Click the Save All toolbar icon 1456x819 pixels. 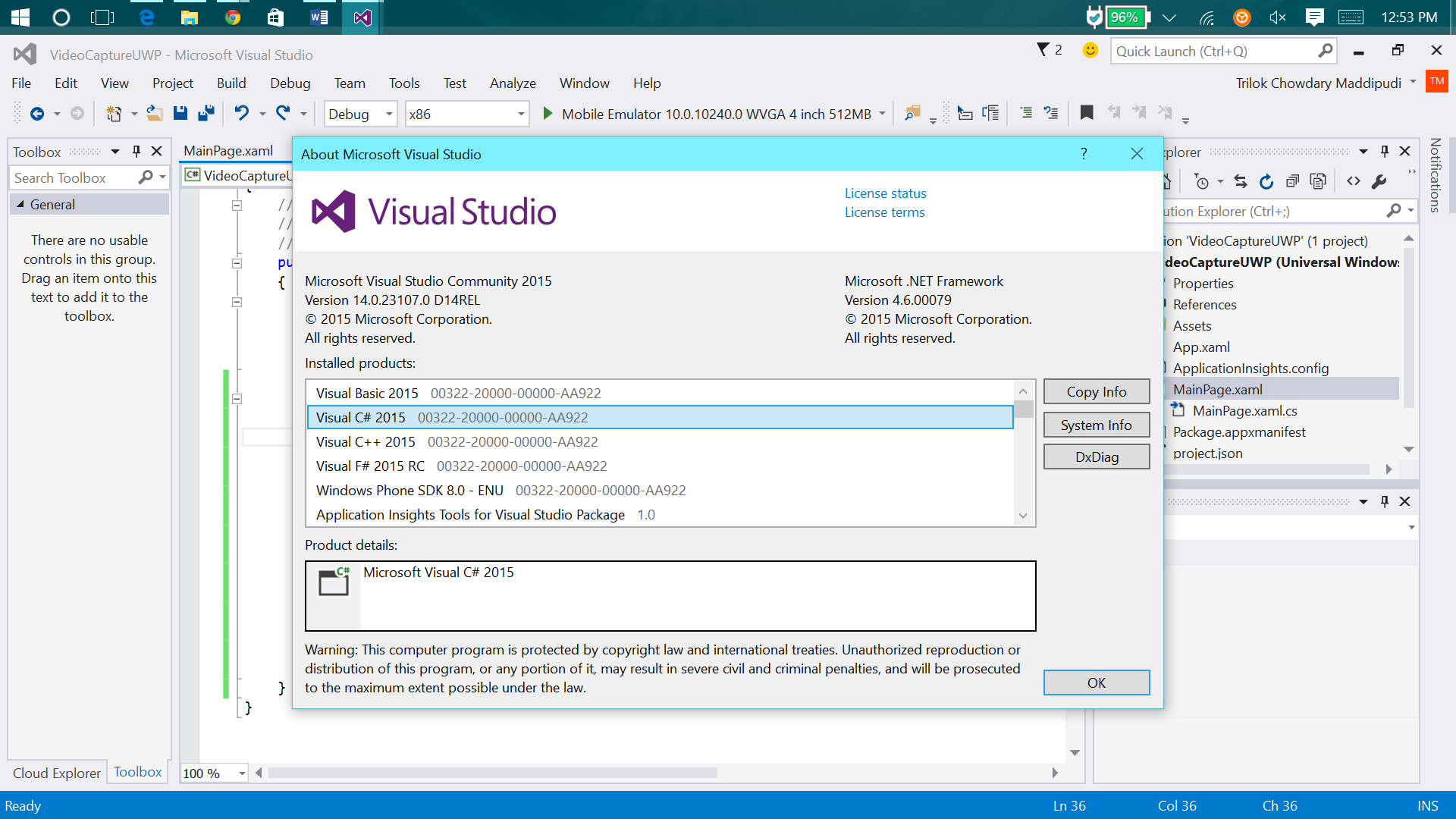pyautogui.click(x=206, y=114)
